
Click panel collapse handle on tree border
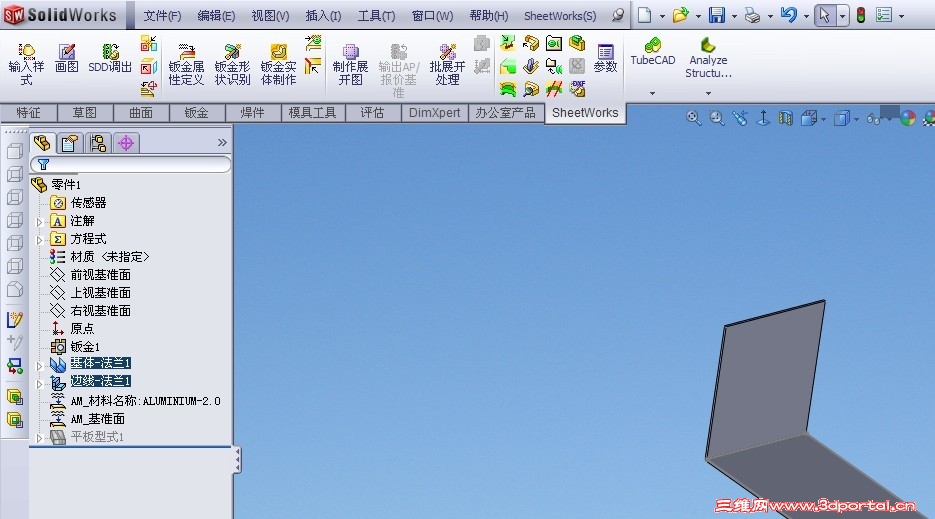[x=237, y=460]
